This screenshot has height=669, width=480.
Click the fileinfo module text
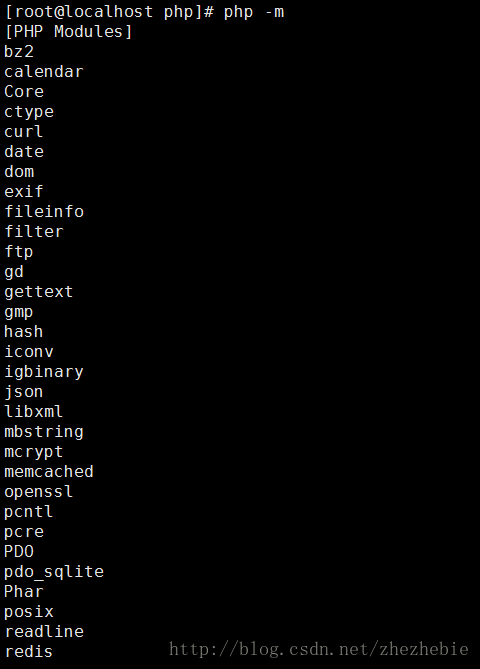click(x=44, y=212)
